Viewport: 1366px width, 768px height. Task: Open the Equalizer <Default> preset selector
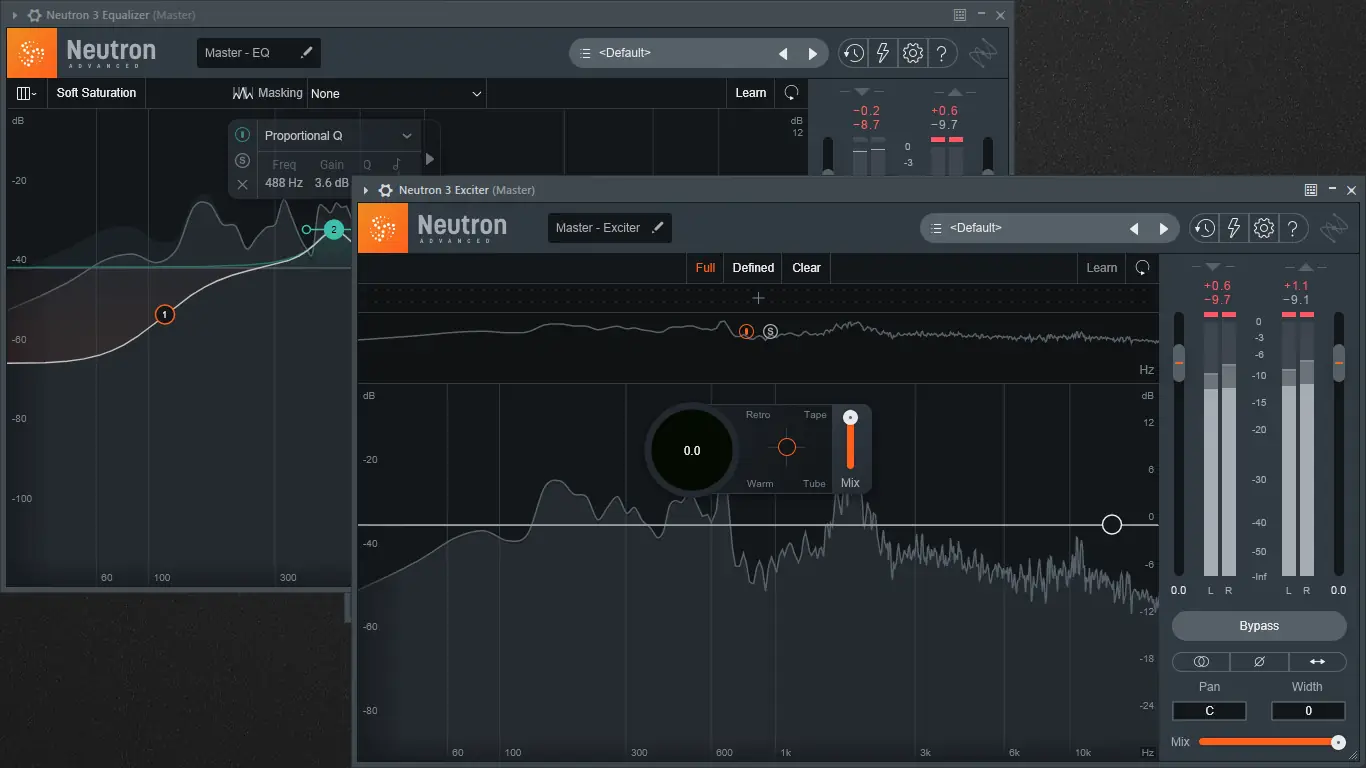click(698, 53)
